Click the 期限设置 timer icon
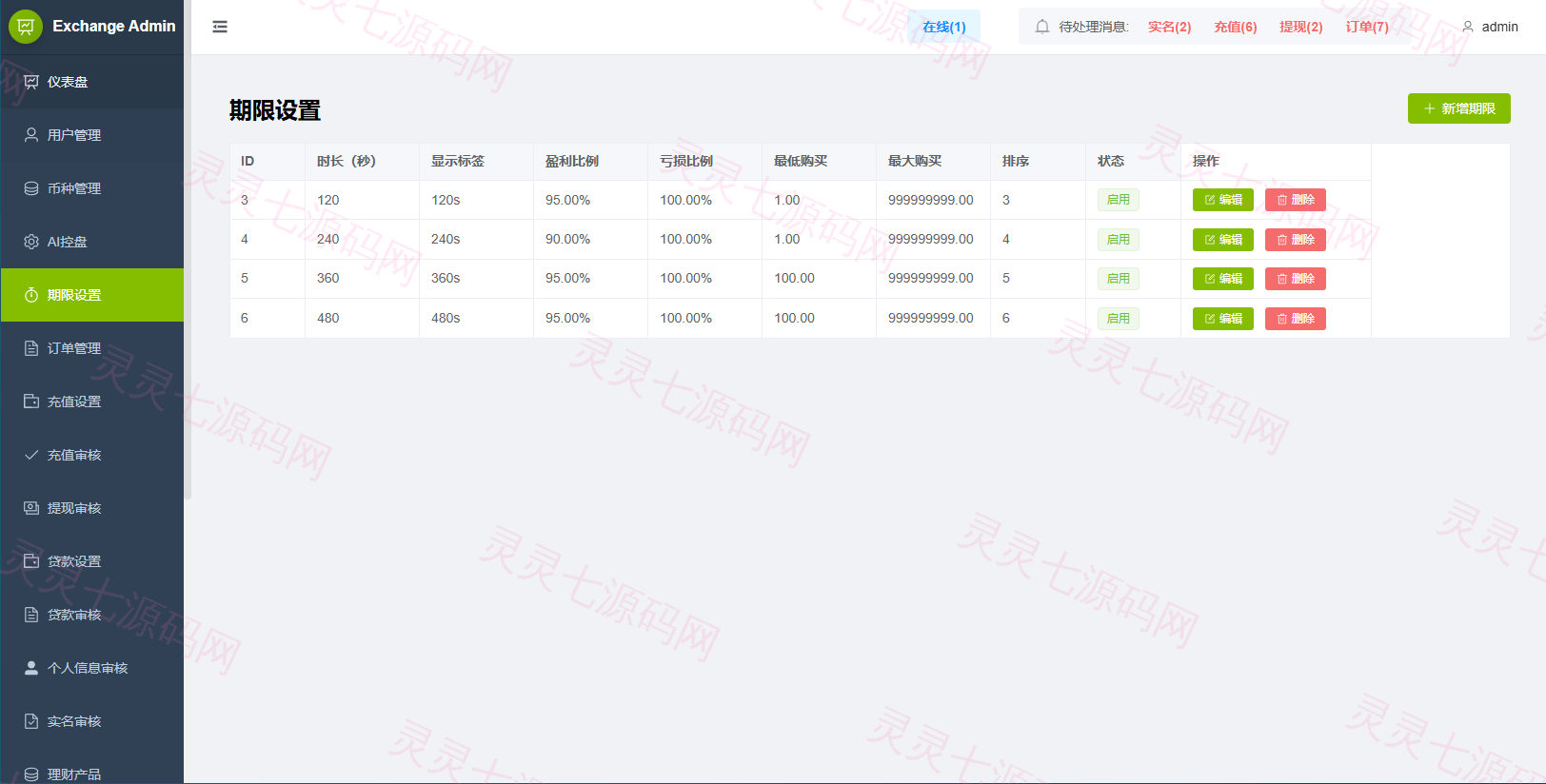Viewport: 1546px width, 784px height. pyautogui.click(x=31, y=295)
